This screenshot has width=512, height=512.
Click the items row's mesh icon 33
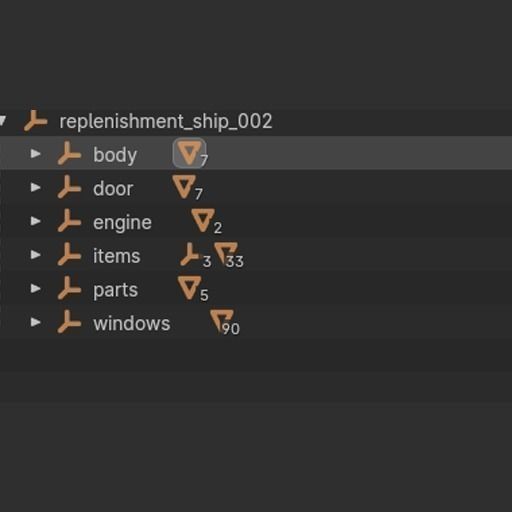(229, 255)
